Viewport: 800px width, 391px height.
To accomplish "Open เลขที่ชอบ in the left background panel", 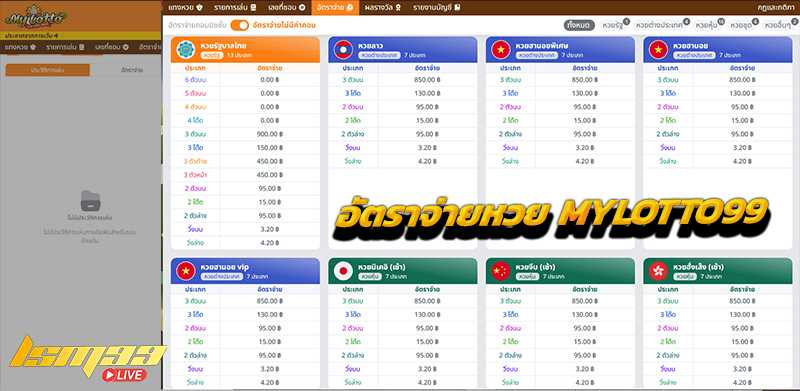I will pos(111,47).
